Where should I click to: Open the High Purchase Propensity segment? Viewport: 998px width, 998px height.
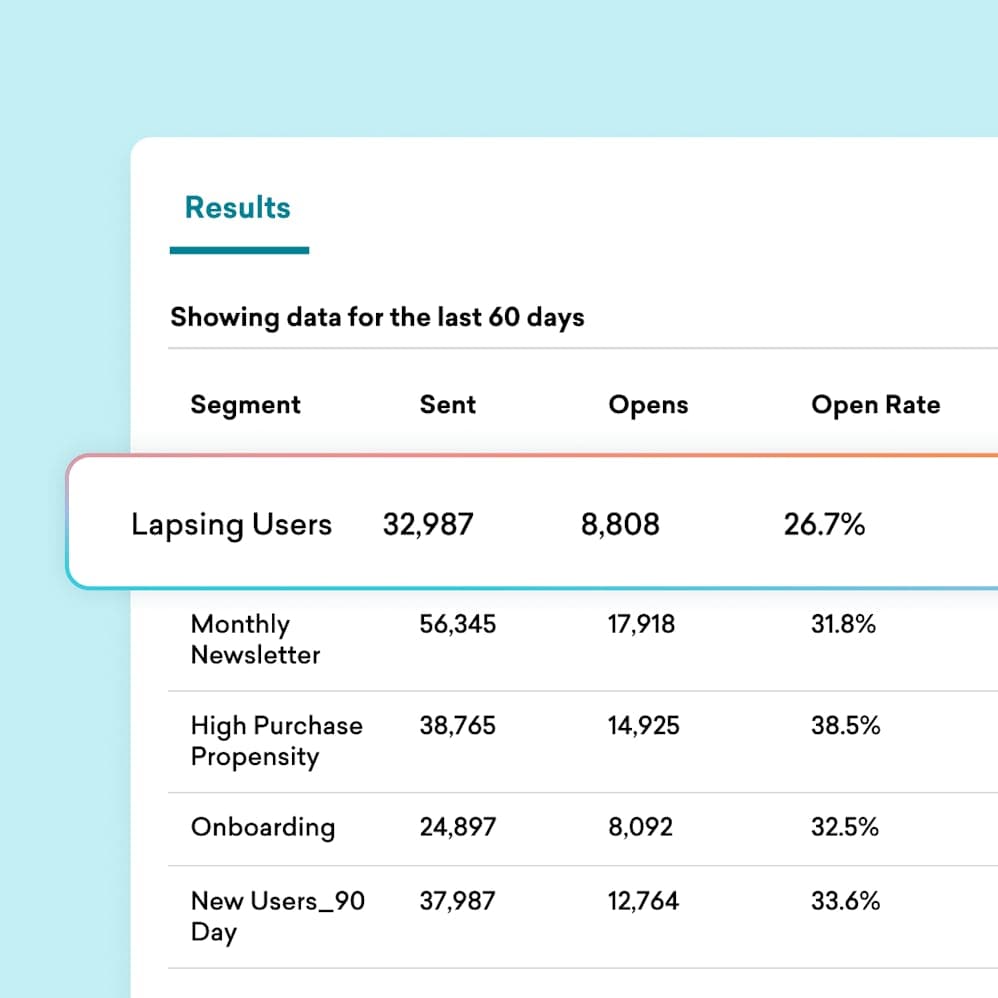pyautogui.click(x=277, y=740)
